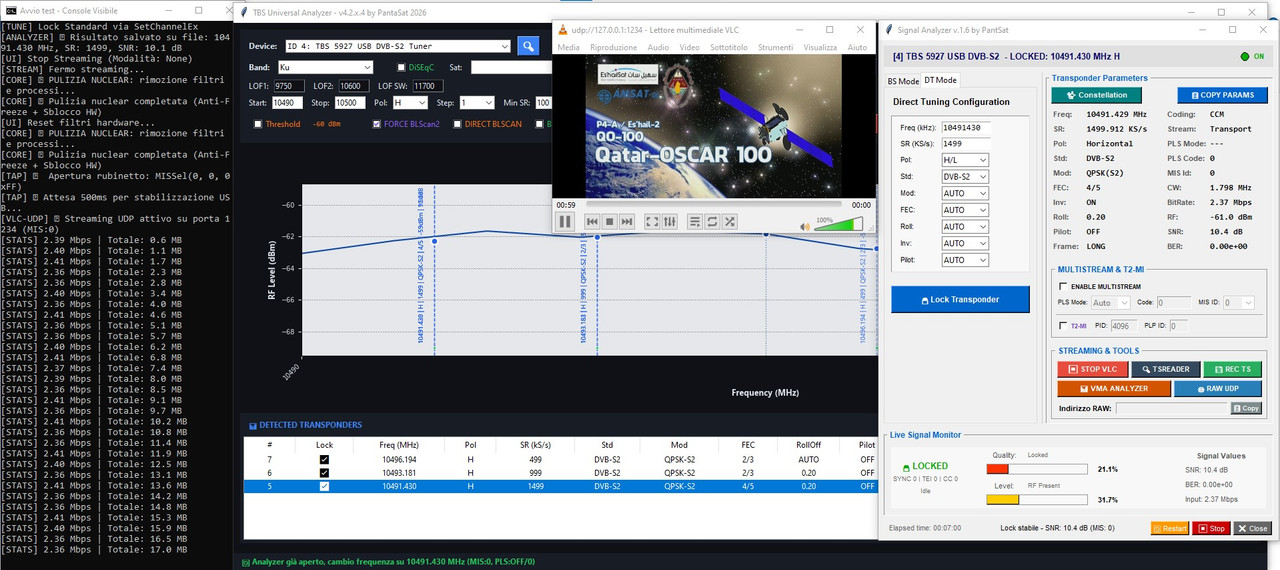Adjust the VLC volume slider
The height and width of the screenshot is (570, 1280).
[839, 224]
